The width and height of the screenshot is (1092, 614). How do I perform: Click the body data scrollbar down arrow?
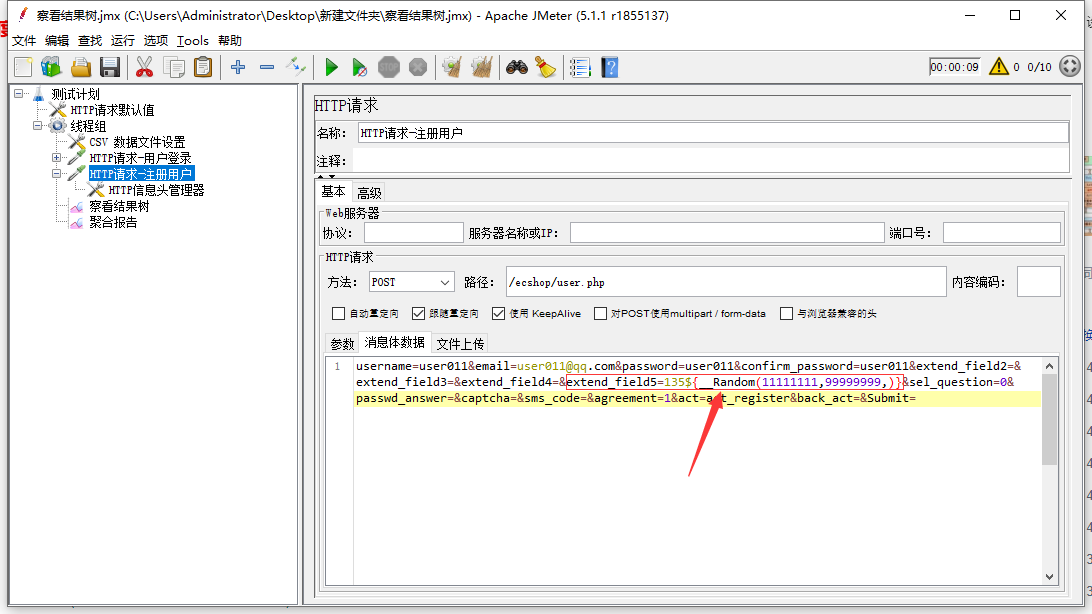tap(1050, 576)
